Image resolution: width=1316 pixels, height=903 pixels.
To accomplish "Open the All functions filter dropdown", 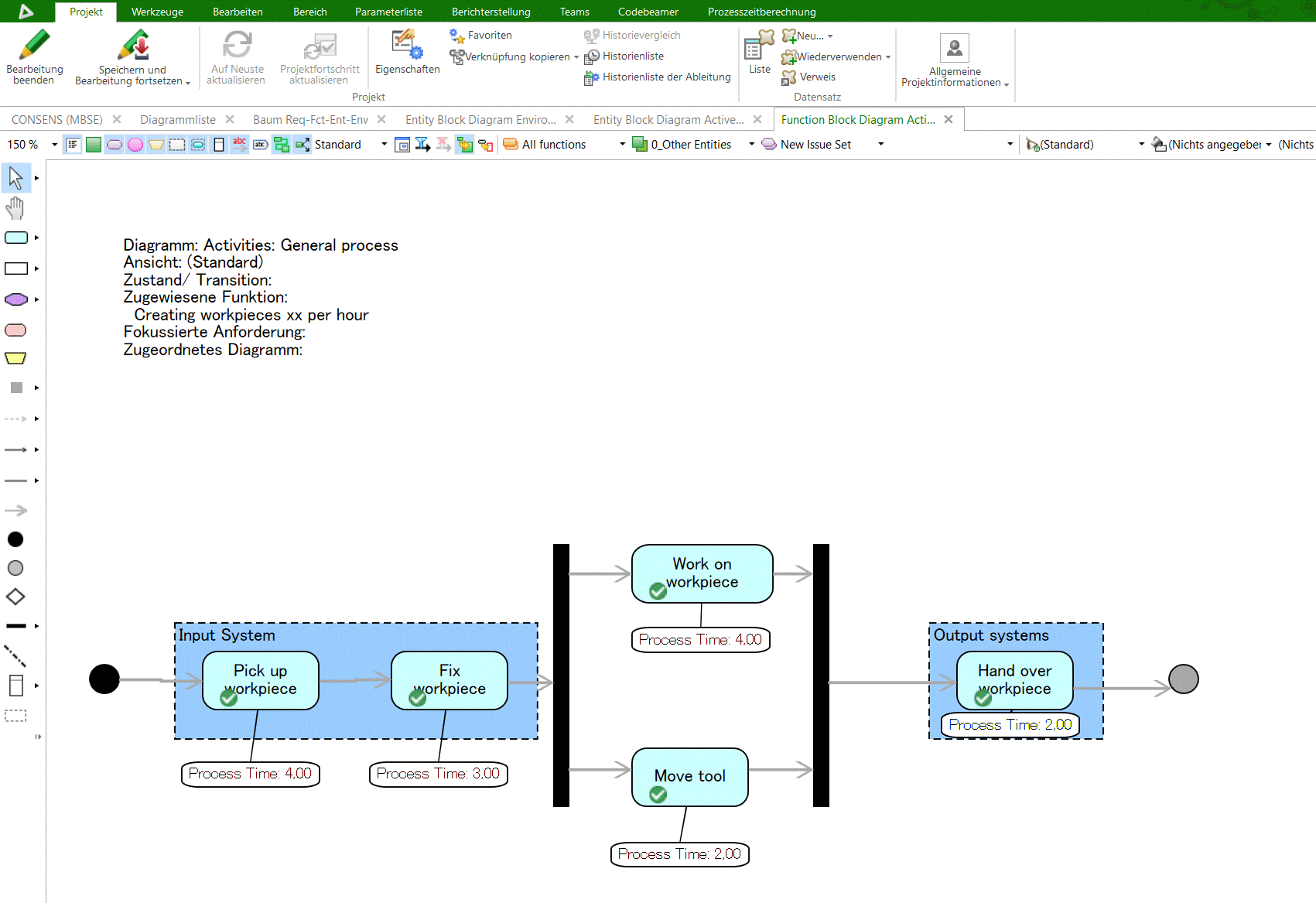I will [622, 144].
